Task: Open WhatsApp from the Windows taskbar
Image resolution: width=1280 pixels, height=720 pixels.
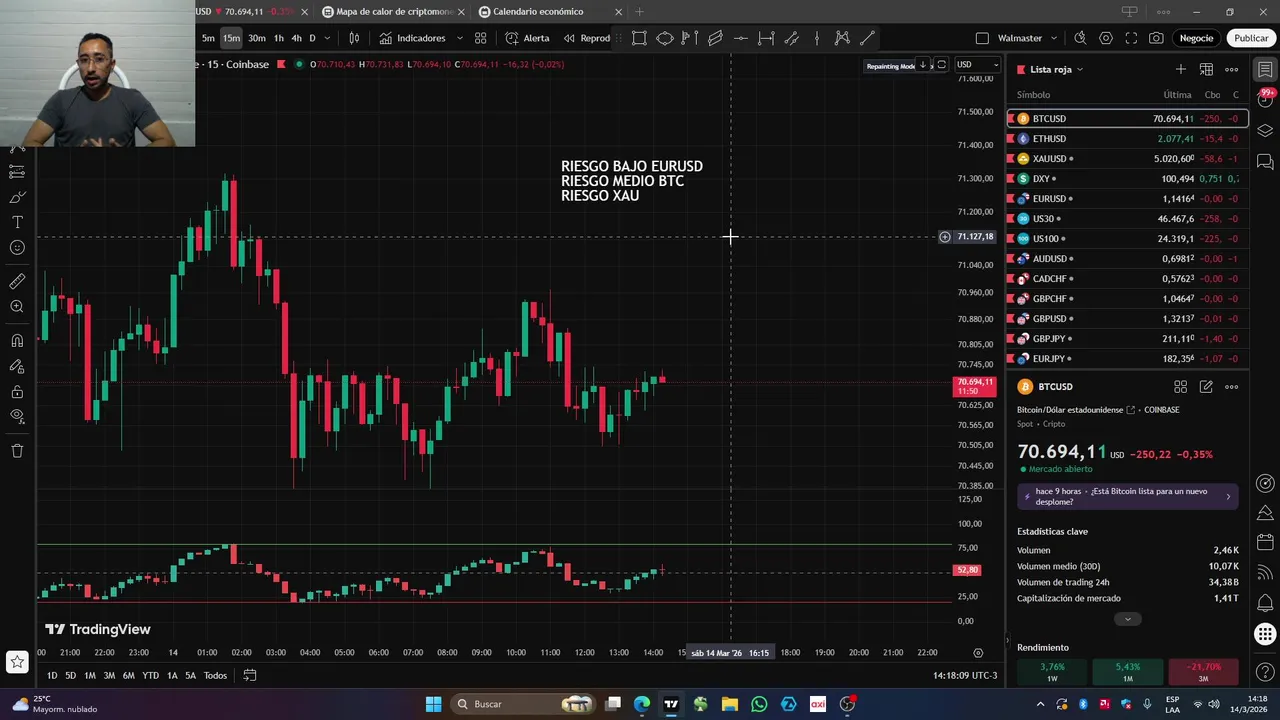Action: (x=759, y=704)
